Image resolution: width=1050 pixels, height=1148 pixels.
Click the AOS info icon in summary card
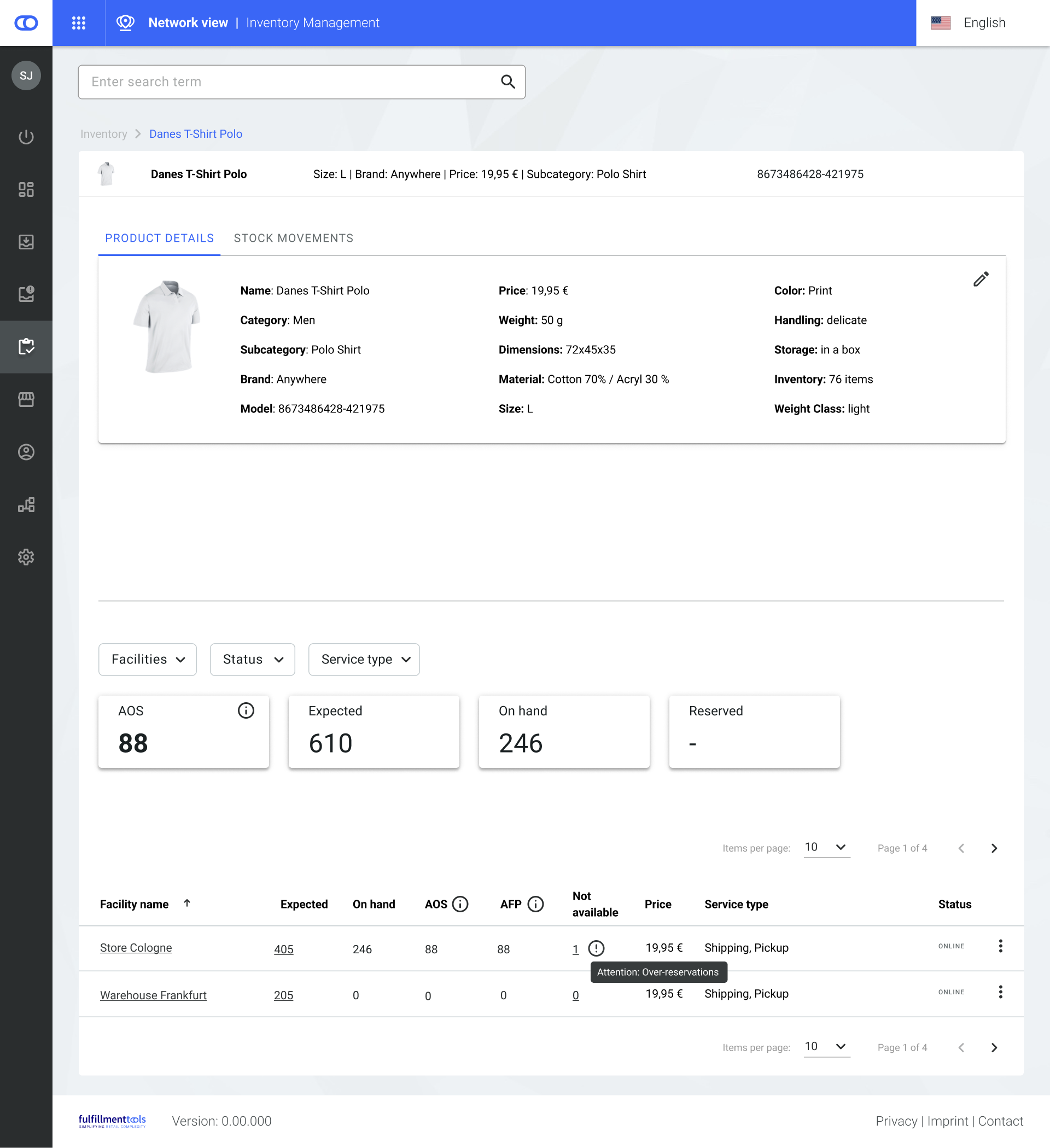pyautogui.click(x=246, y=710)
